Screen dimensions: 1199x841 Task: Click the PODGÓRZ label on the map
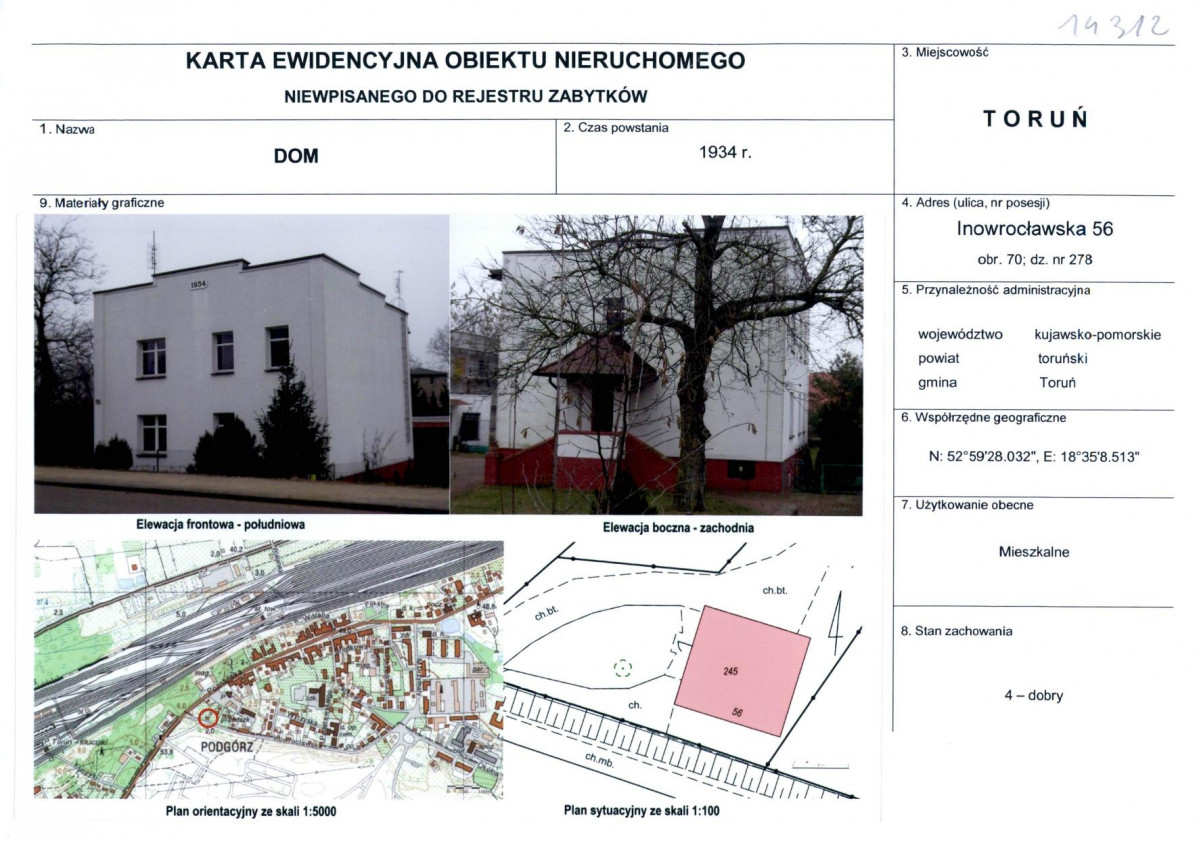point(228,745)
